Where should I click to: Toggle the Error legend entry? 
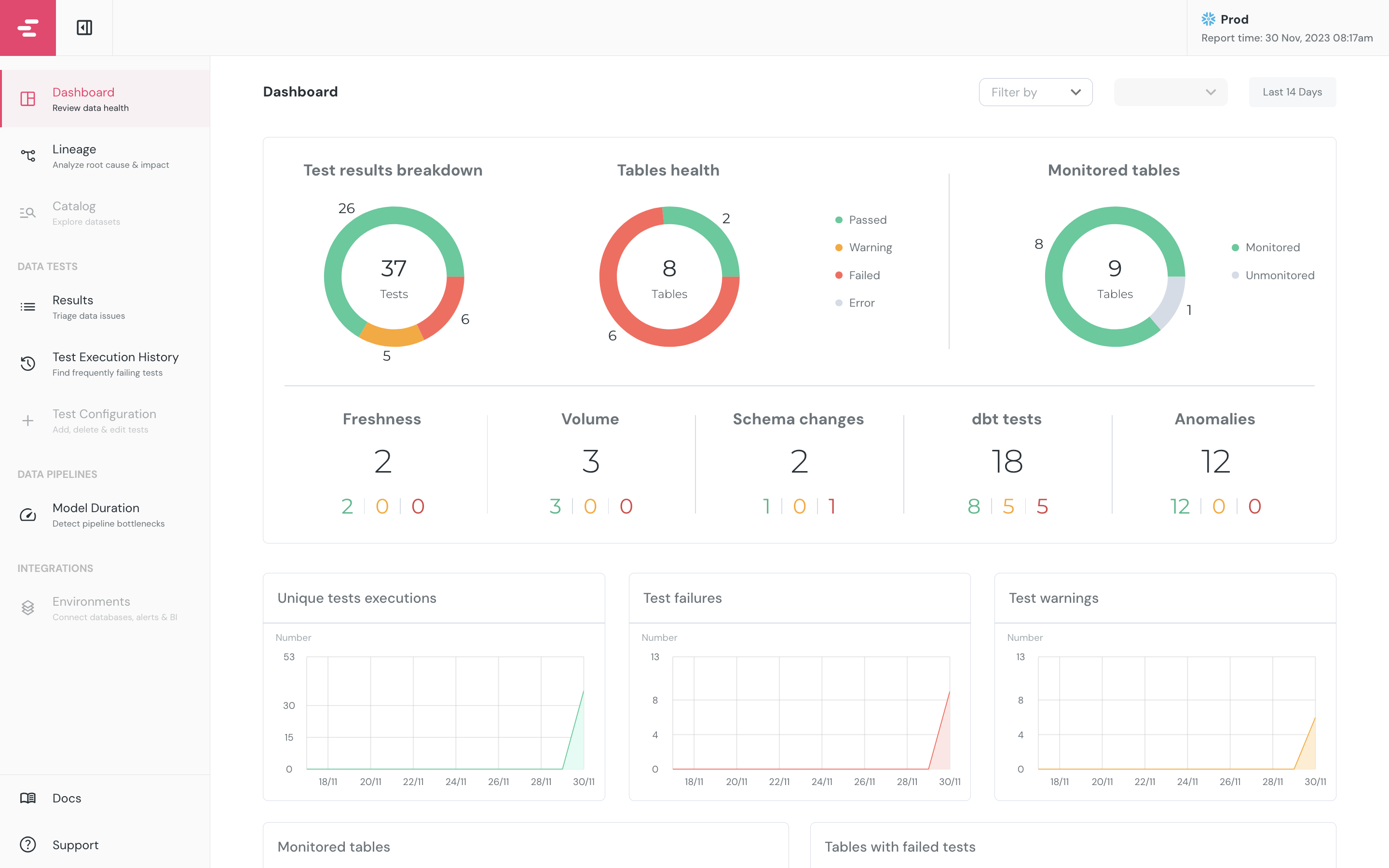click(855, 302)
